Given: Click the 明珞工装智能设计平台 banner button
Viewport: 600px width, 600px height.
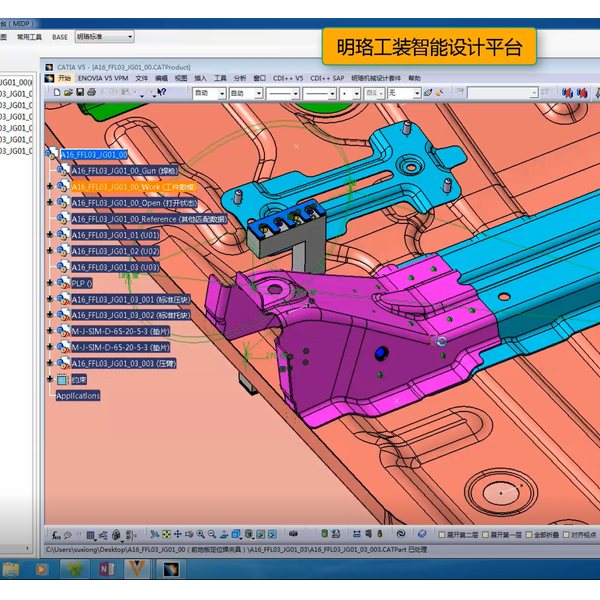Looking at the screenshot, I should [429, 46].
